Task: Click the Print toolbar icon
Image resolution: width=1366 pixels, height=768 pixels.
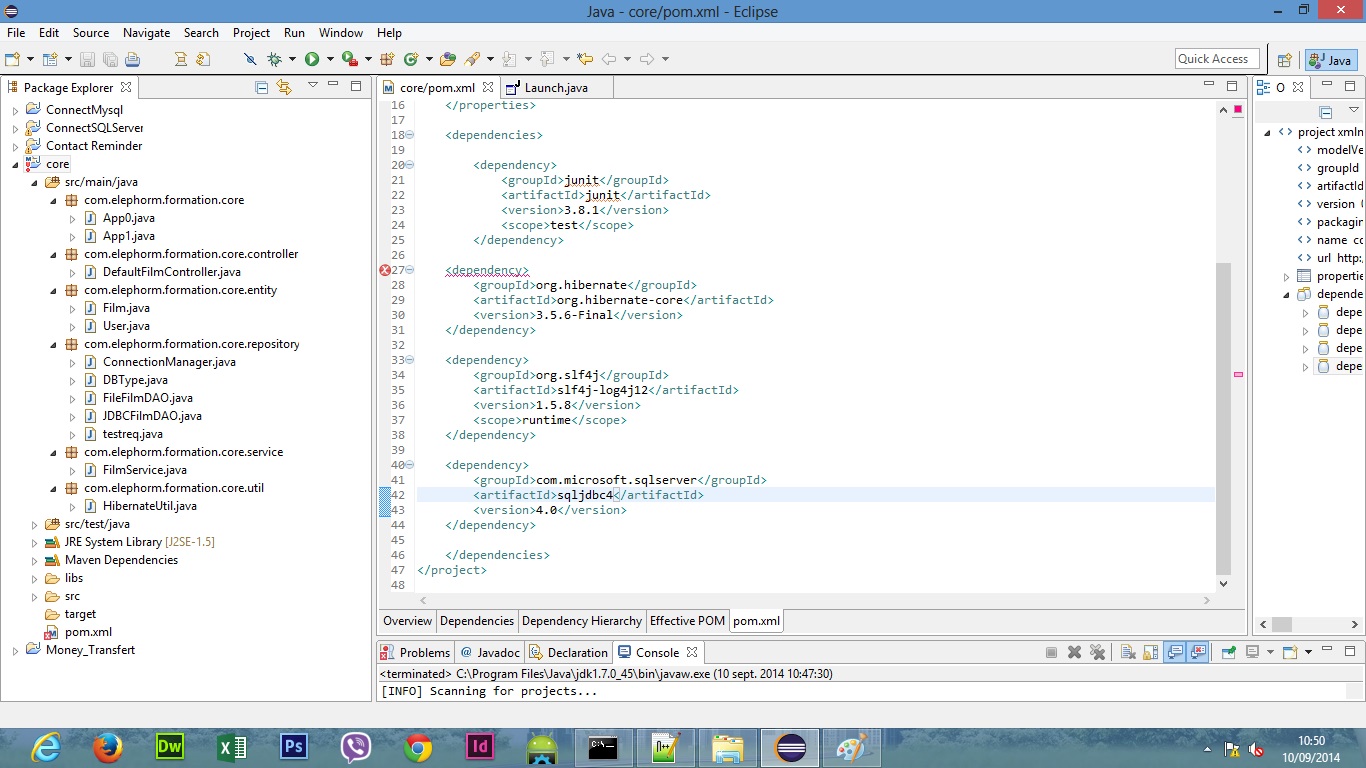Action: [x=132, y=59]
